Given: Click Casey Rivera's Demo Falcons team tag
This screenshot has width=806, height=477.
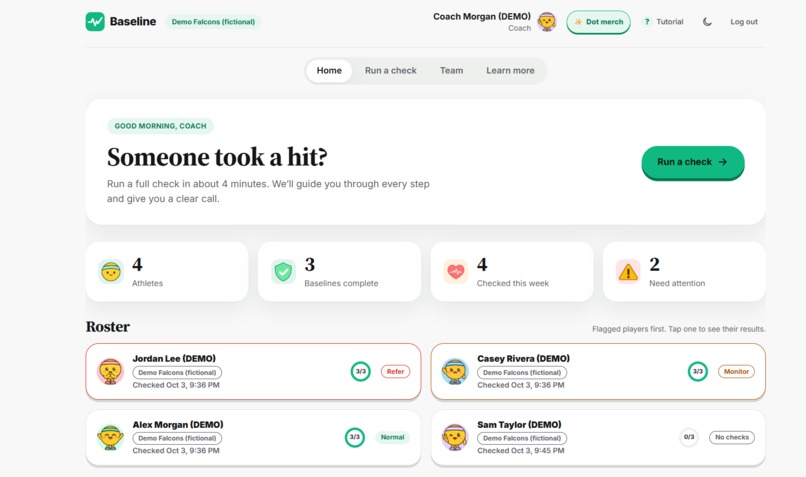Looking at the screenshot, I should click(x=522, y=372).
